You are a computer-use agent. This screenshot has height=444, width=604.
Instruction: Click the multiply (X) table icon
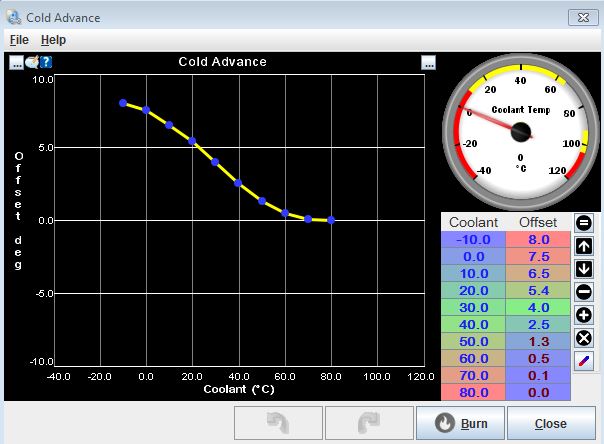pos(585,338)
